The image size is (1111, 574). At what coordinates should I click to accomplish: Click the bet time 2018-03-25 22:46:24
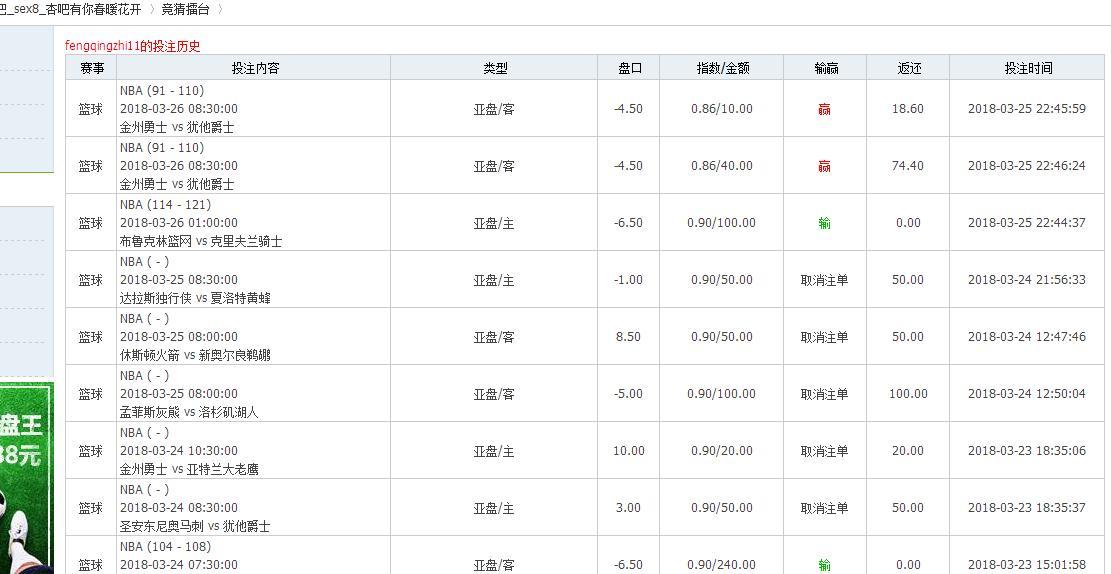(1027, 165)
